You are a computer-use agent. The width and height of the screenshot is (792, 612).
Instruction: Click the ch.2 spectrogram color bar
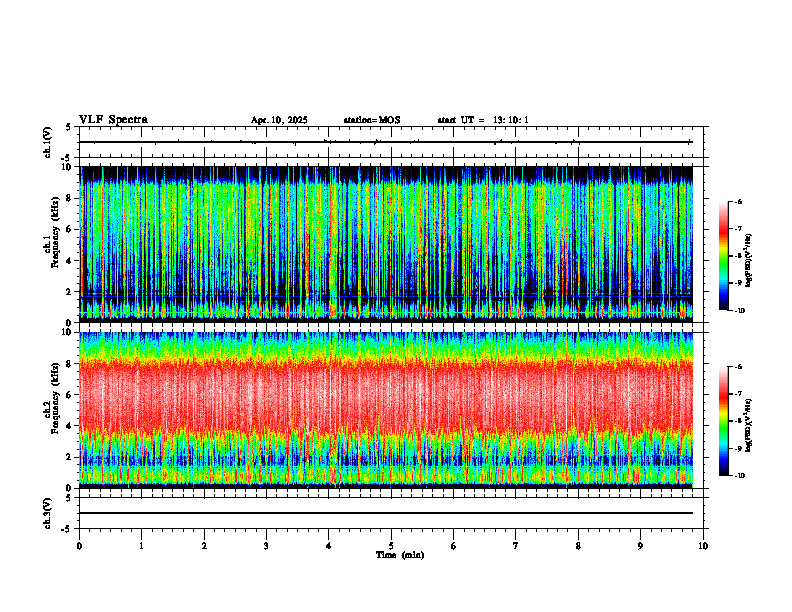point(723,421)
